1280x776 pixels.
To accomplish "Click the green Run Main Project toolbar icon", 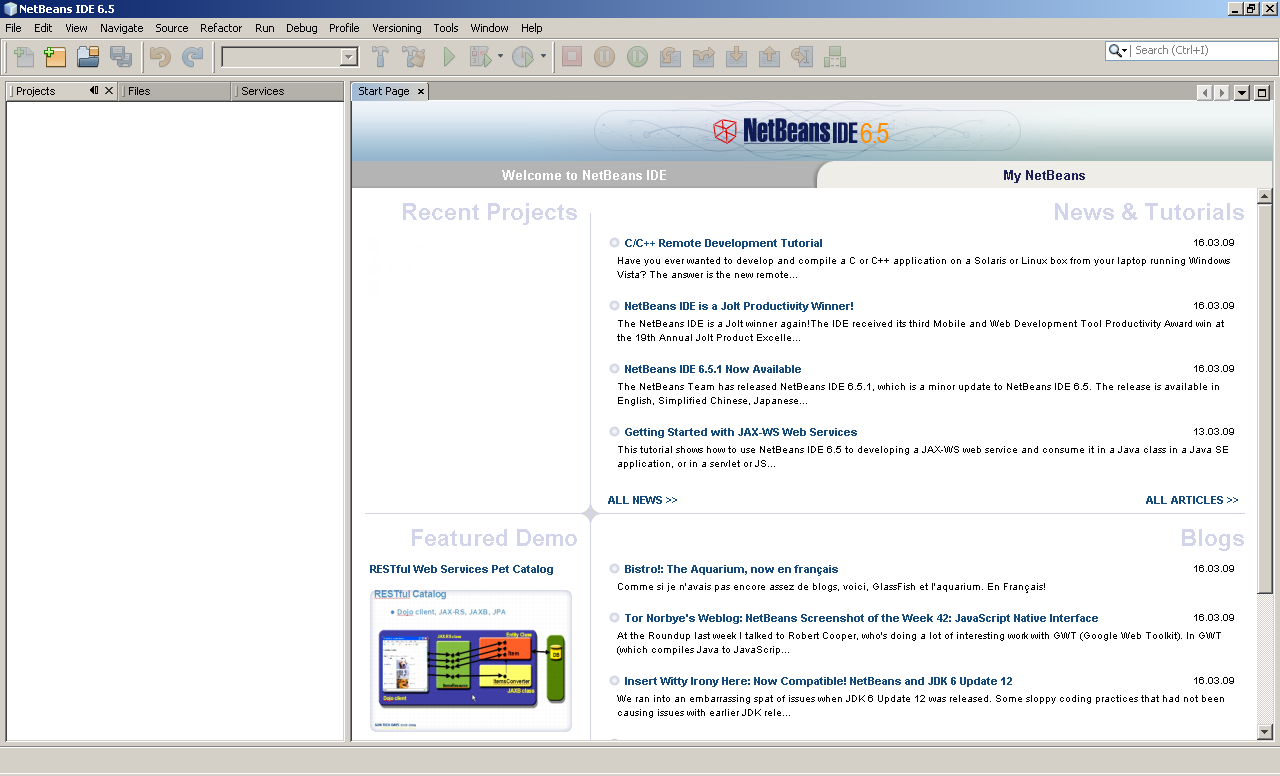I will (449, 57).
